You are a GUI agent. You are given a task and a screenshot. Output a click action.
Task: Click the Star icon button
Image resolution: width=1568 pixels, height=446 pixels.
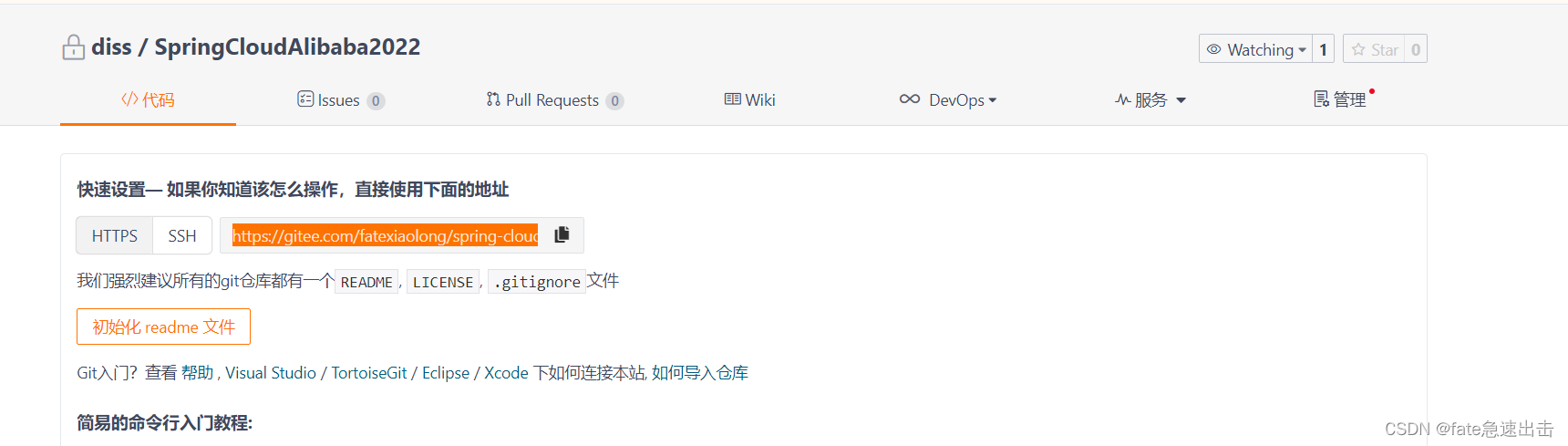point(1374,49)
